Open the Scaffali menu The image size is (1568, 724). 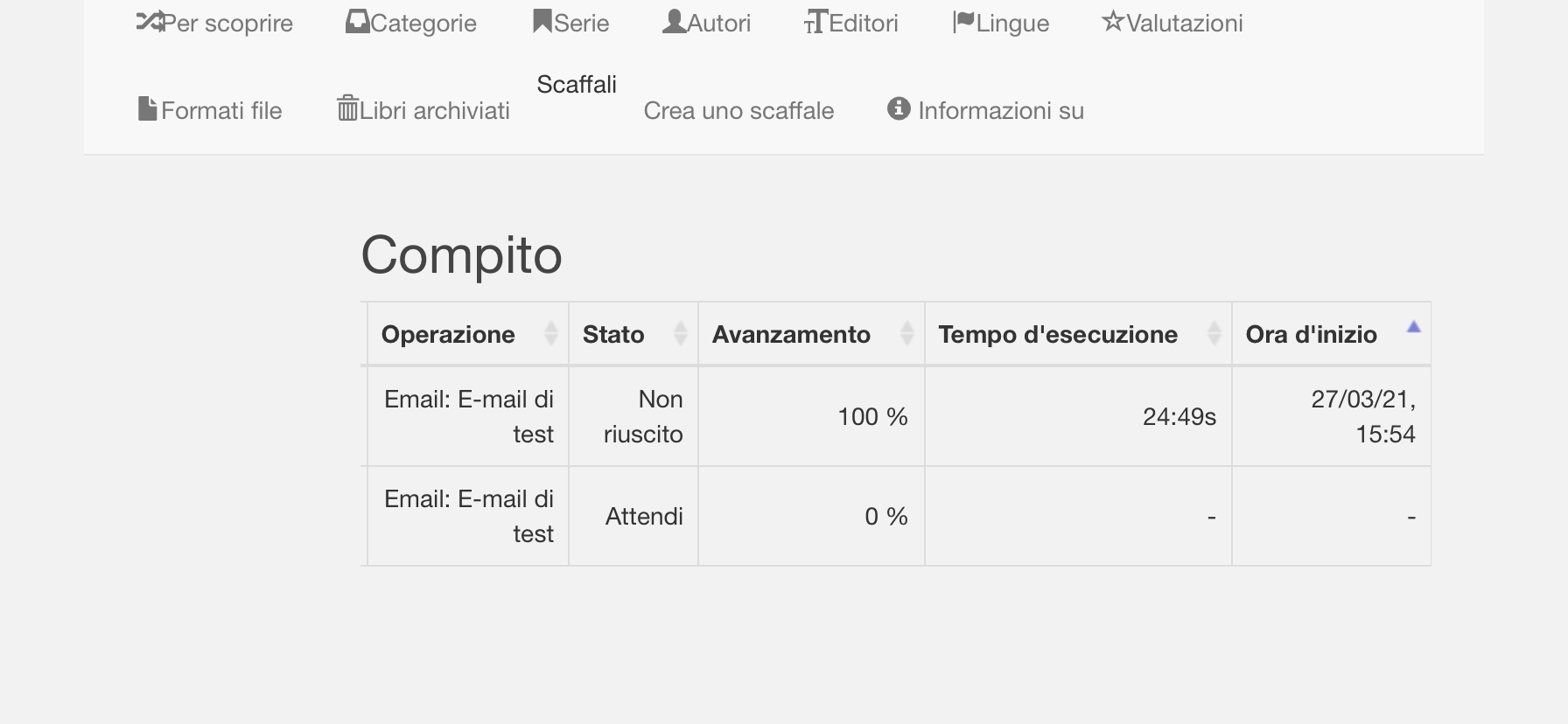pos(577,85)
